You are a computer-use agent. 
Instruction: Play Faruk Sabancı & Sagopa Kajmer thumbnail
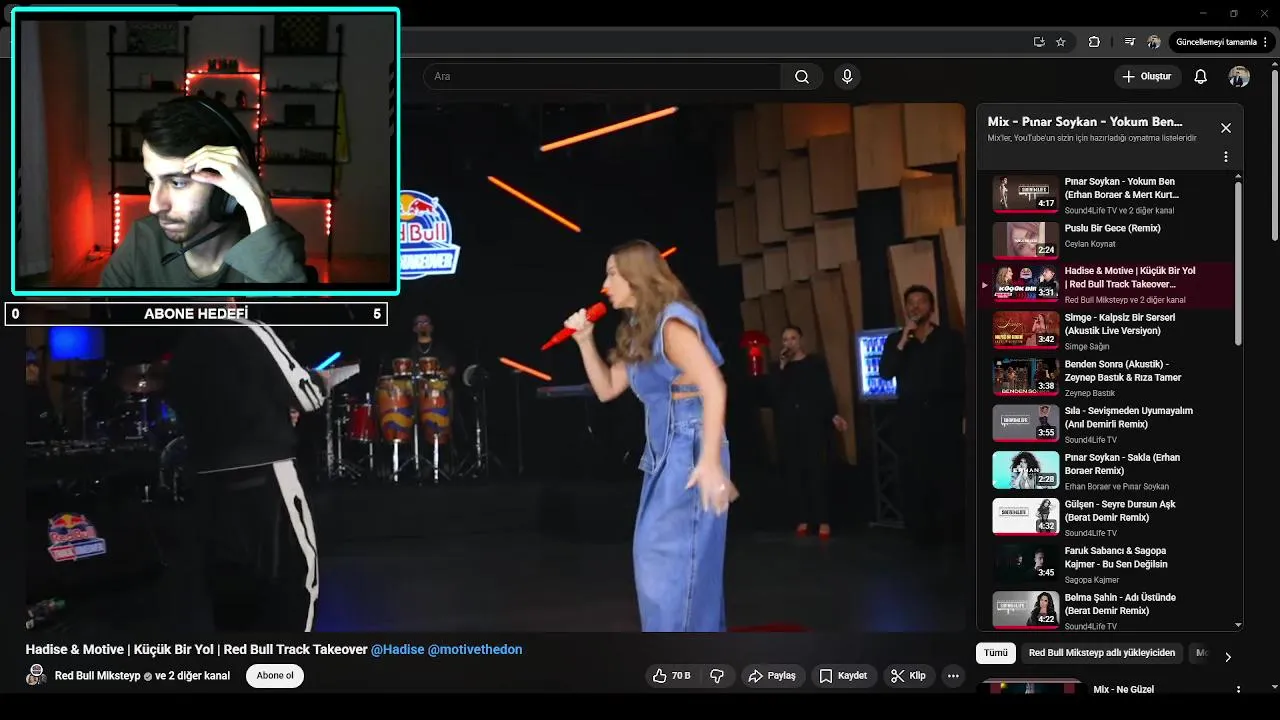(x=1025, y=563)
